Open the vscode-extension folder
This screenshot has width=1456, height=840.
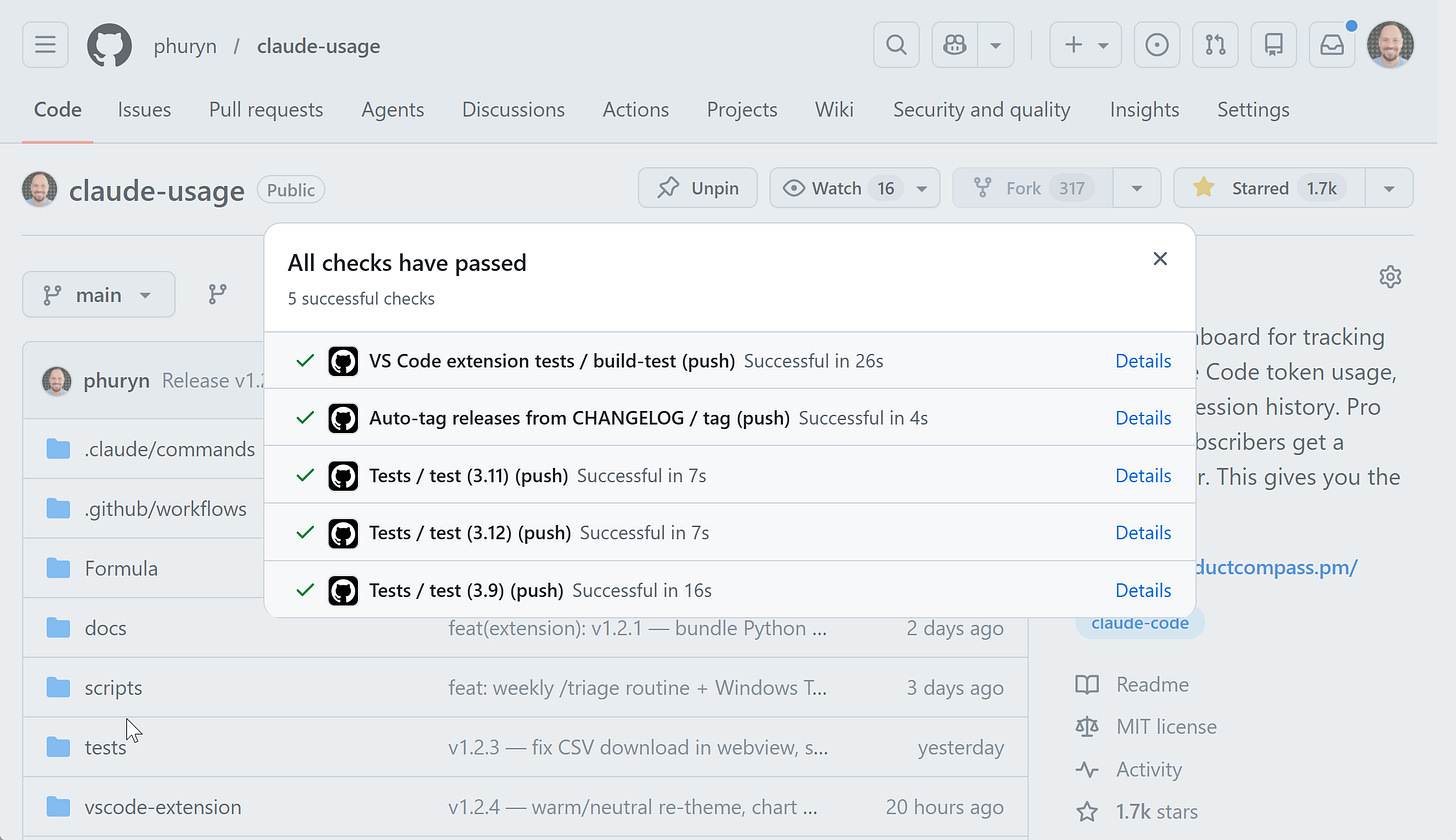pyautogui.click(x=163, y=807)
